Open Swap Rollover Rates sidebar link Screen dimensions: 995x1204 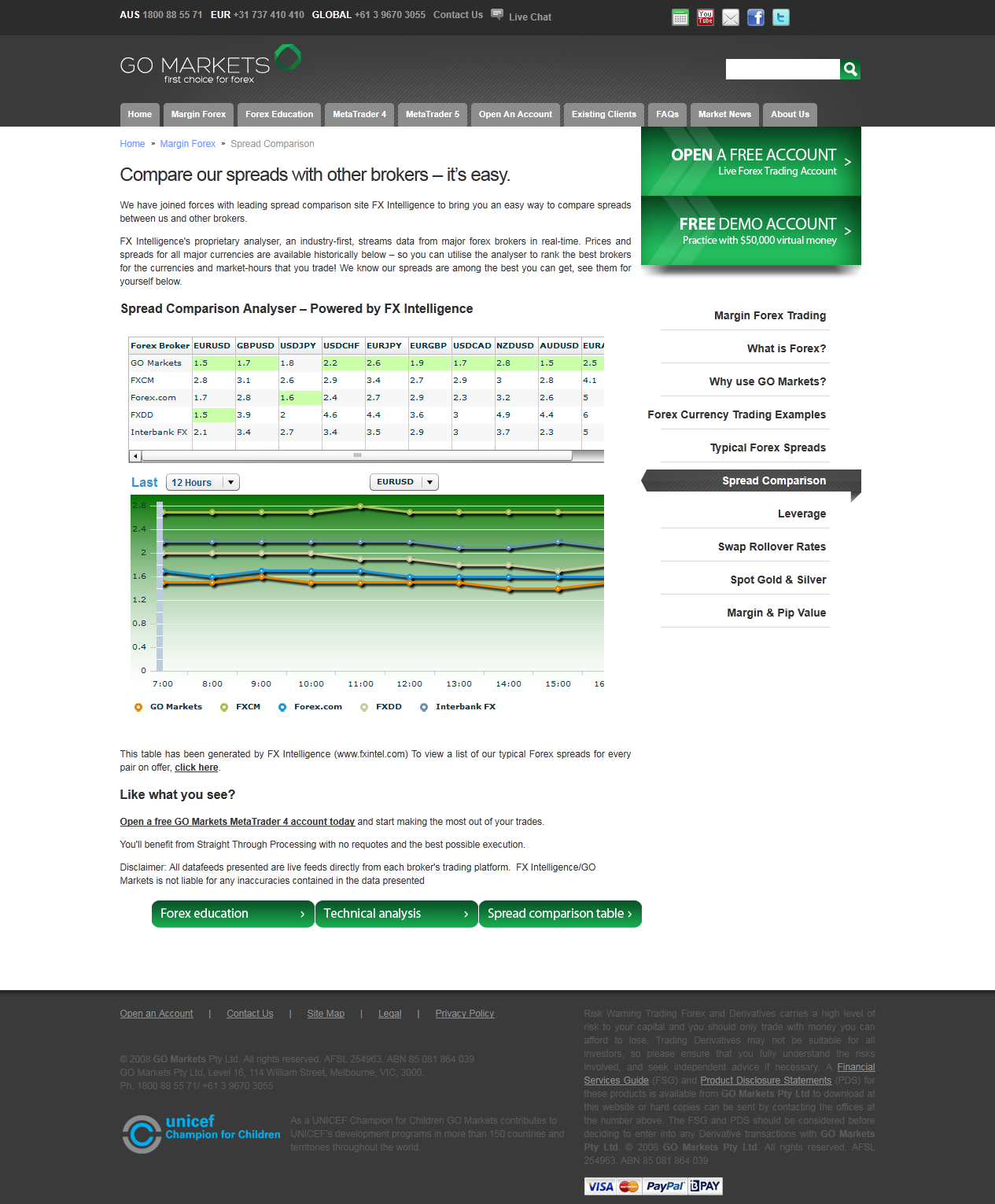pyautogui.click(x=772, y=547)
